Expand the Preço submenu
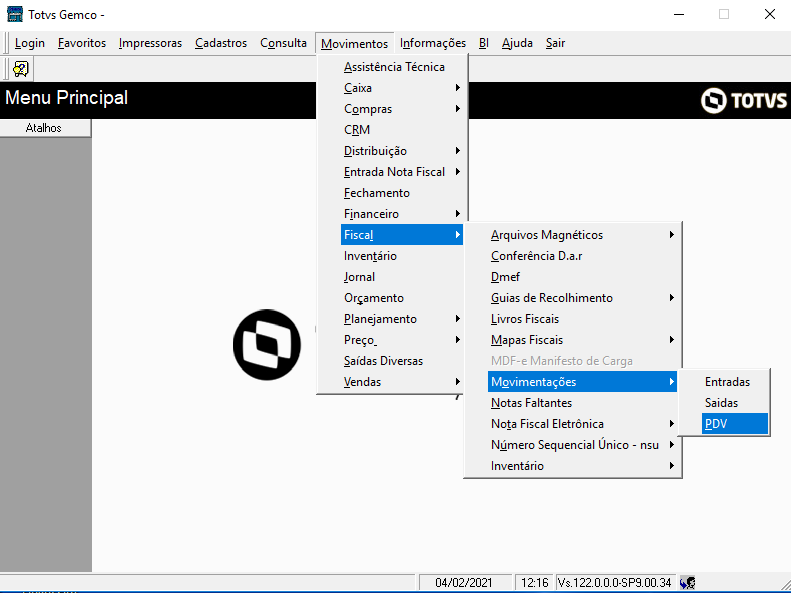This screenshot has height=593, width=791. tap(402, 340)
